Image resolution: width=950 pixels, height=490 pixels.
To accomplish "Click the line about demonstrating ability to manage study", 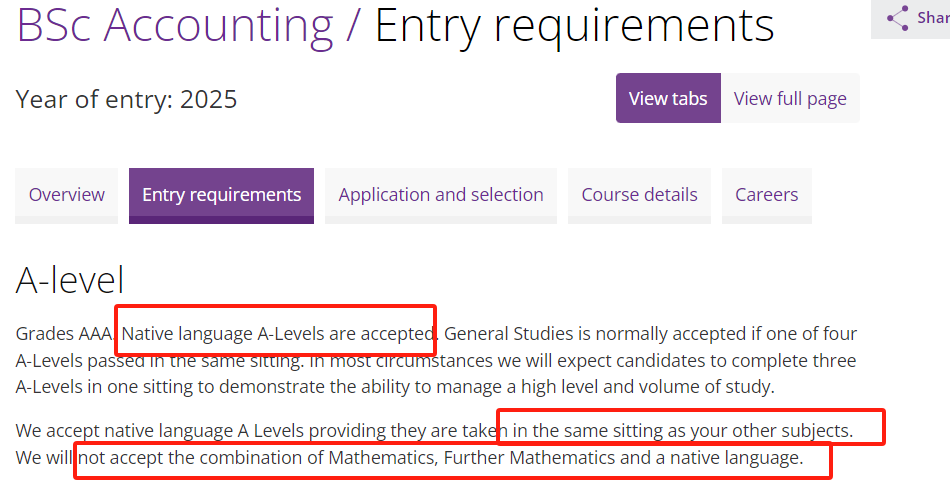I will click(395, 387).
